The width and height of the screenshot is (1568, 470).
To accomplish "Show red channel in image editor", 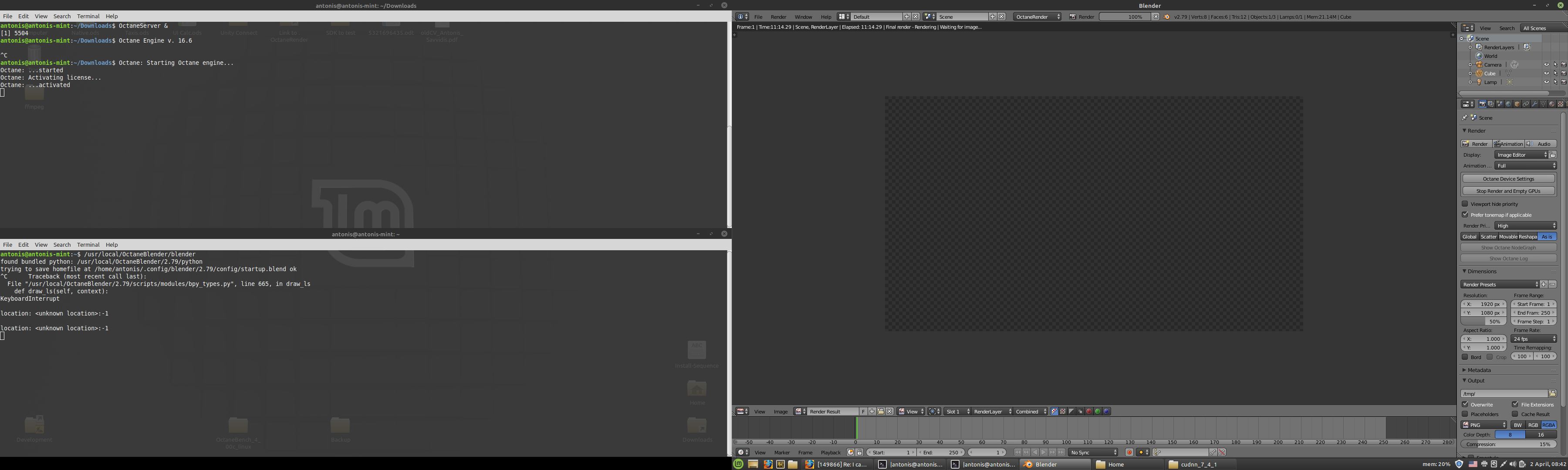I will pos(1089,412).
